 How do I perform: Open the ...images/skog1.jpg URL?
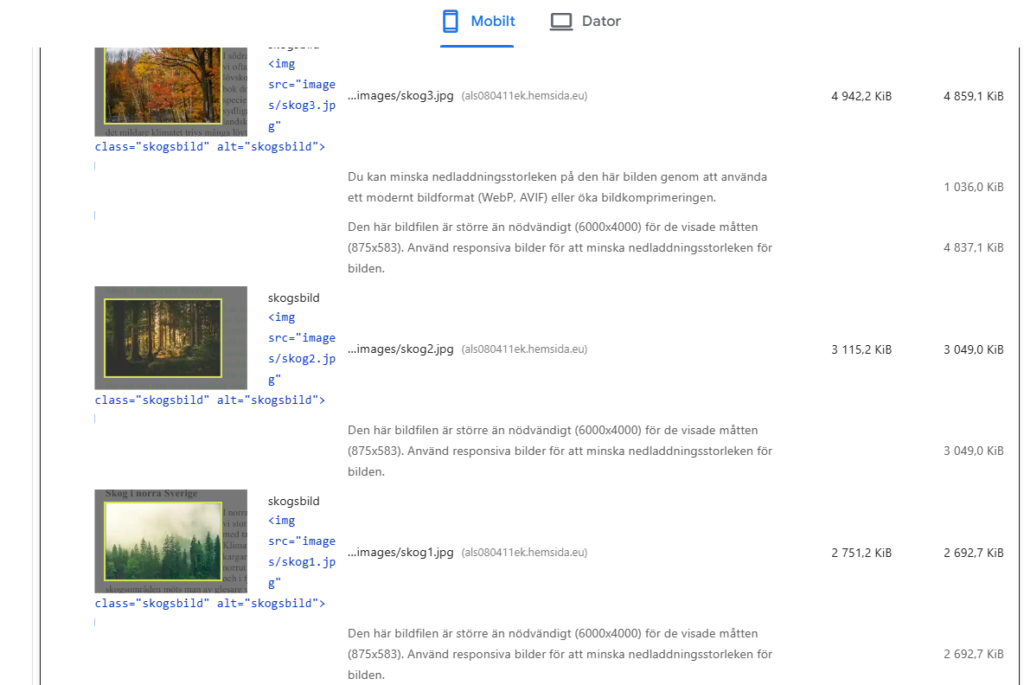(x=400, y=552)
